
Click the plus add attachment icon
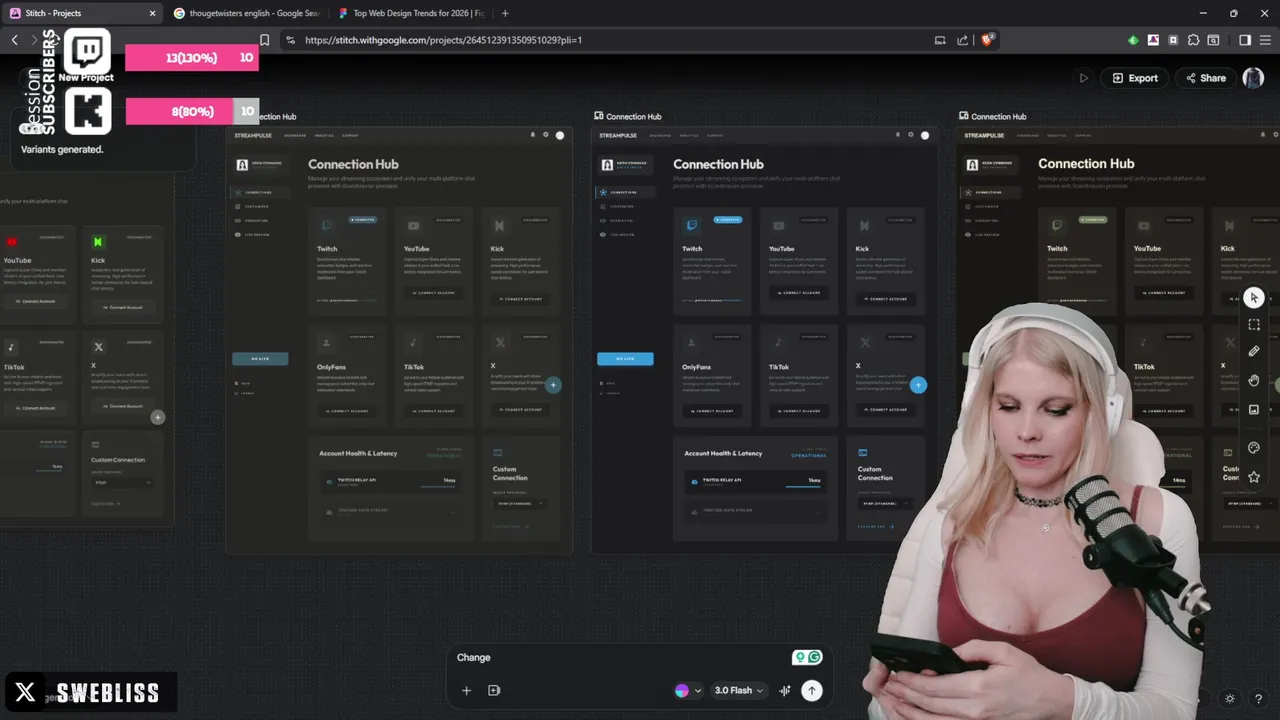click(x=466, y=690)
